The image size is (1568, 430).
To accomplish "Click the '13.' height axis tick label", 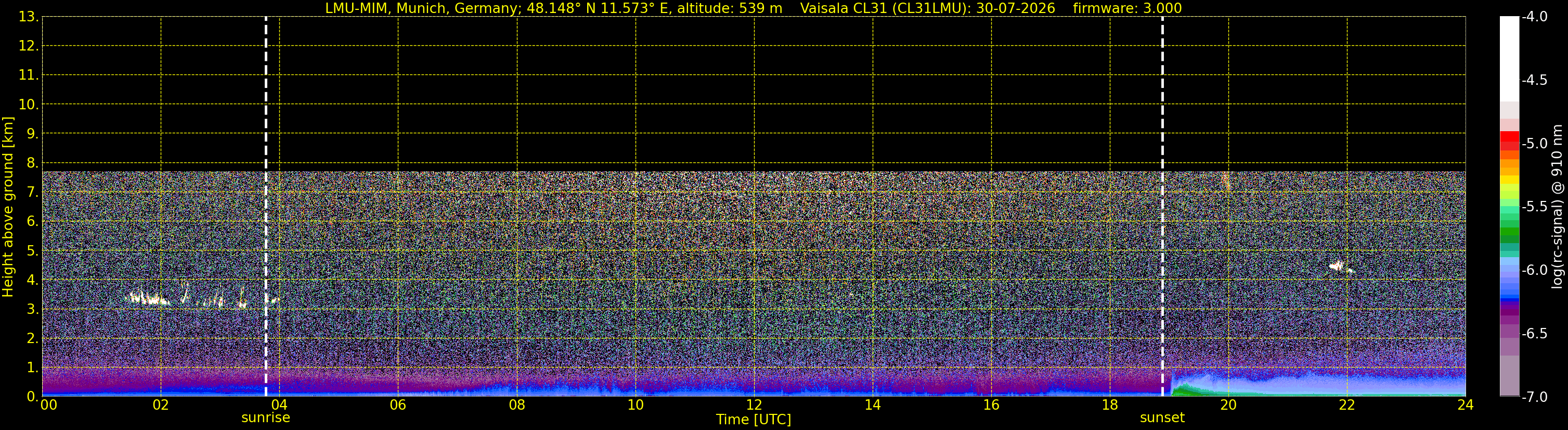I will tap(29, 17).
